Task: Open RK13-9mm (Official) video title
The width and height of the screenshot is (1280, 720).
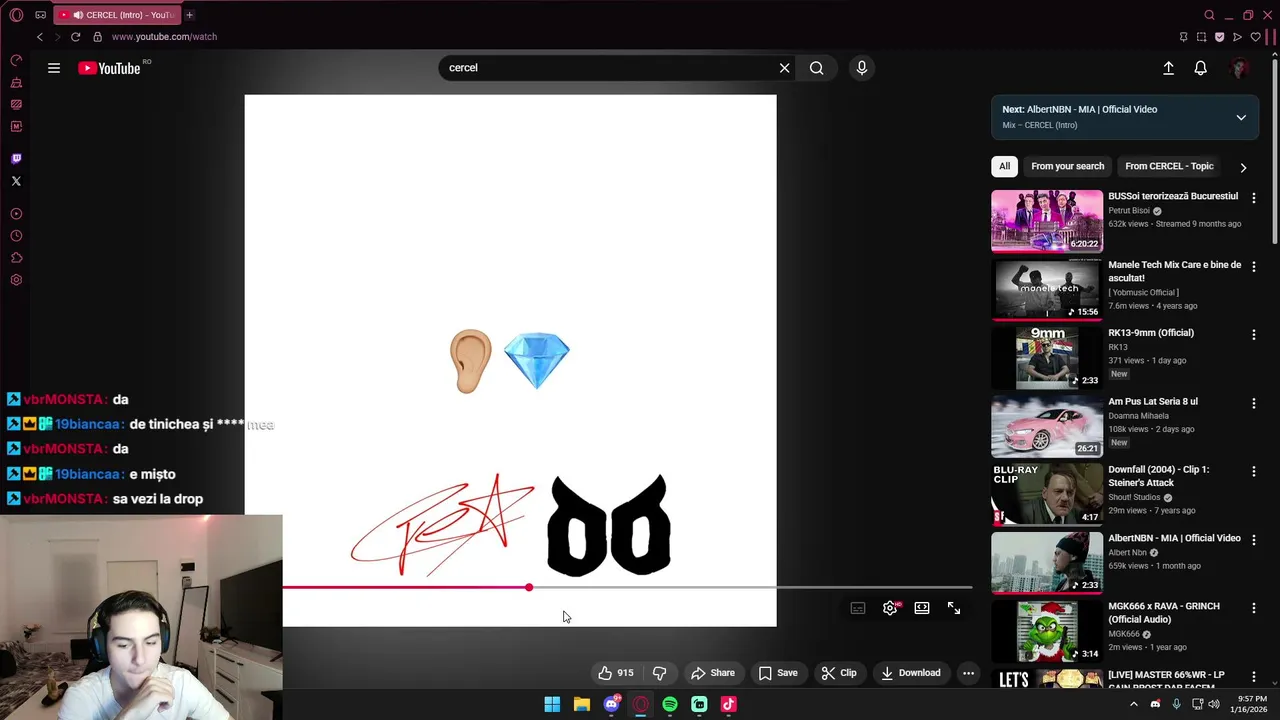Action: 1151,333
